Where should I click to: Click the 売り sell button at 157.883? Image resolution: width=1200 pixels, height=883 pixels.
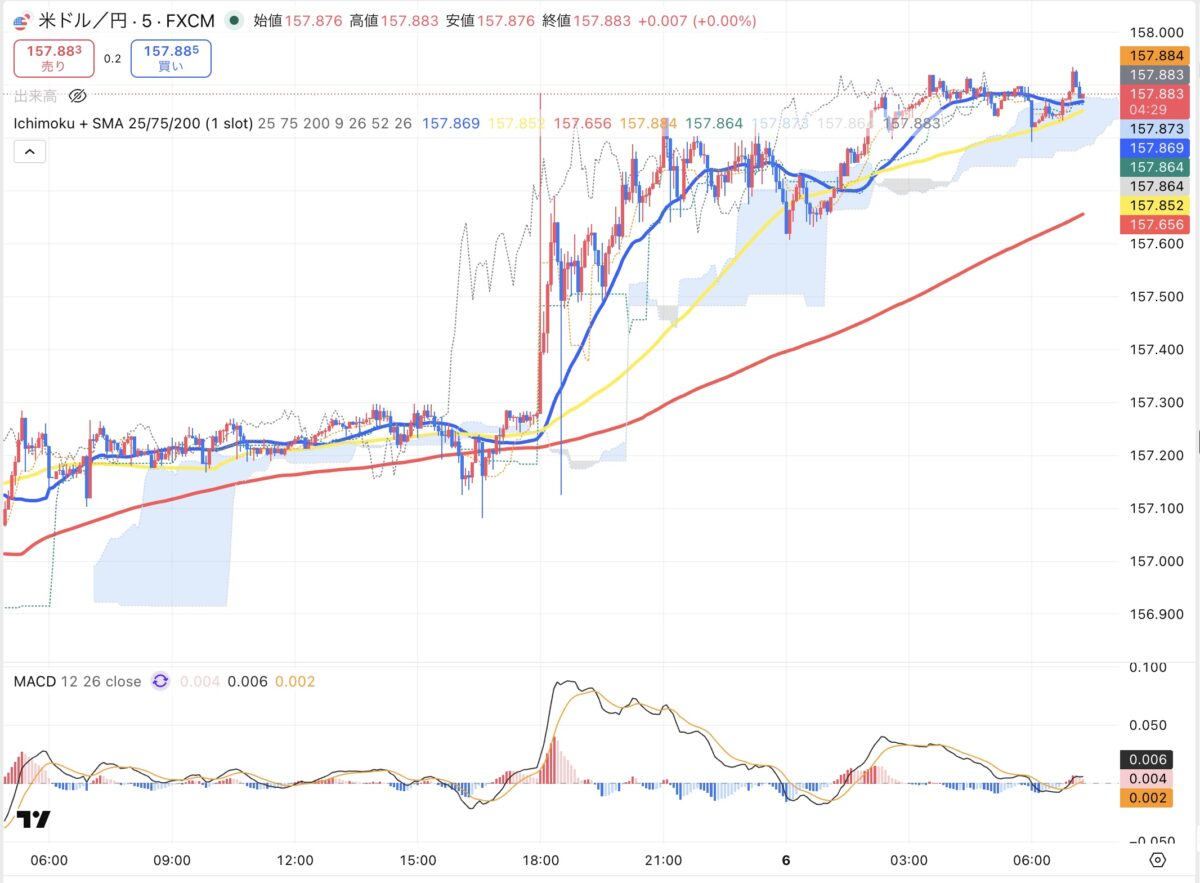pos(54,57)
